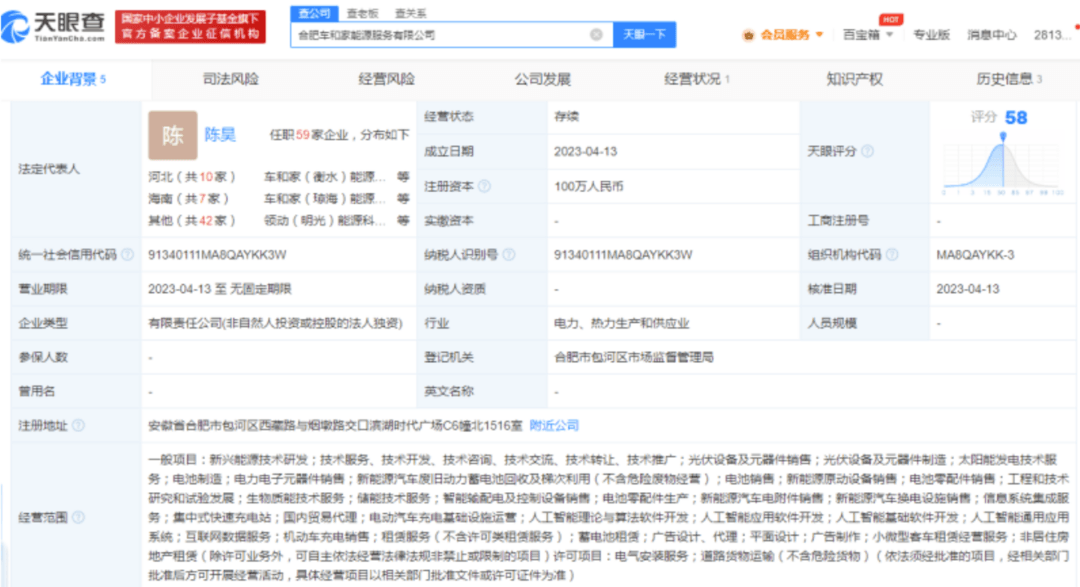Switch to 历史信息 tab
The image size is (1080, 587).
tap(1009, 79)
